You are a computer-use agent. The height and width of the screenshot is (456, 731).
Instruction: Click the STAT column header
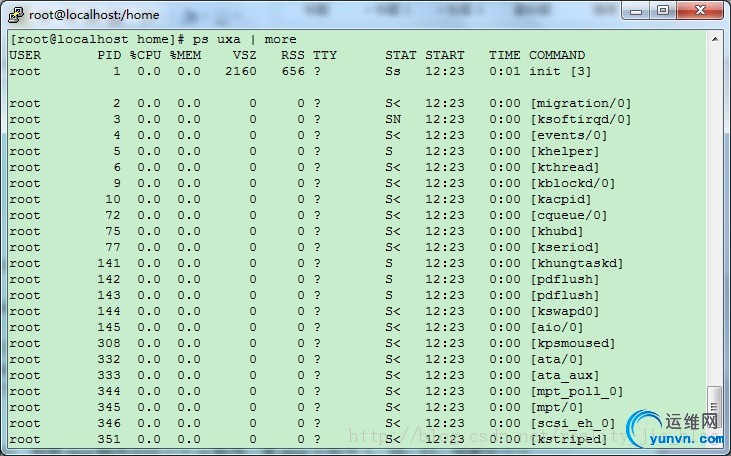[x=400, y=55]
